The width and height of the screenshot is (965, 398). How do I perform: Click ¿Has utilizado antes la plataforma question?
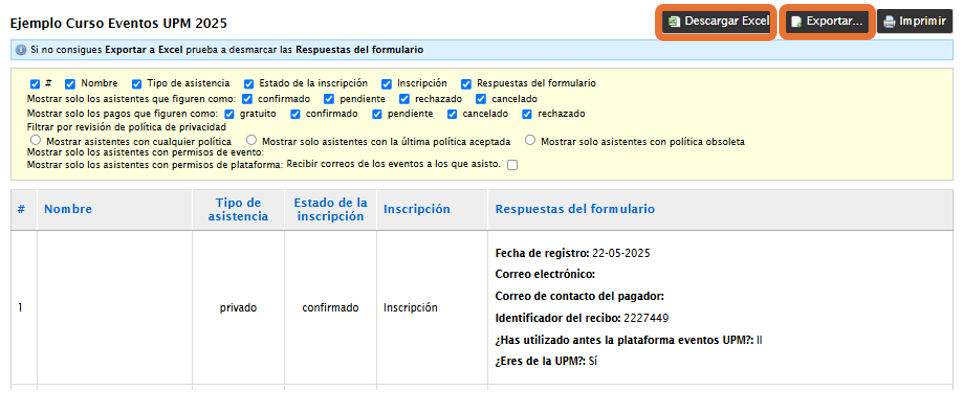tap(625, 340)
